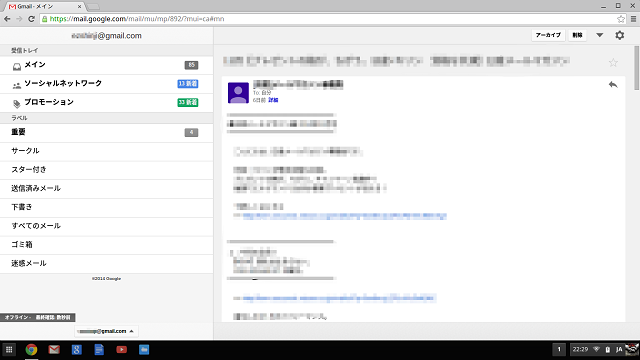Open プロモーション category
The width and height of the screenshot is (640, 360).
pos(107,103)
